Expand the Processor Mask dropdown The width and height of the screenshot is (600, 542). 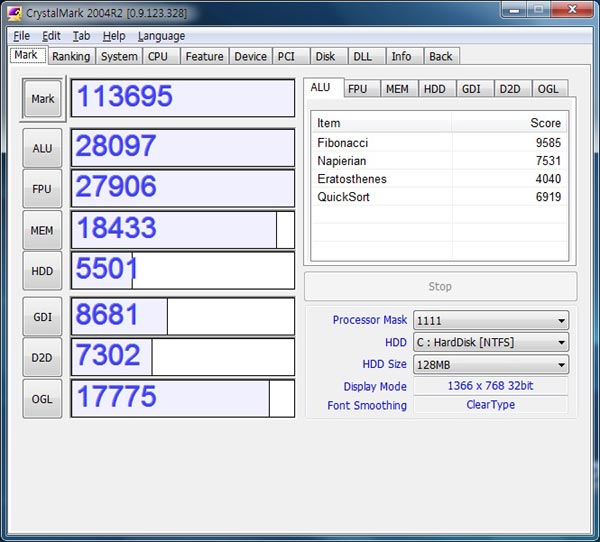[x=491, y=320]
